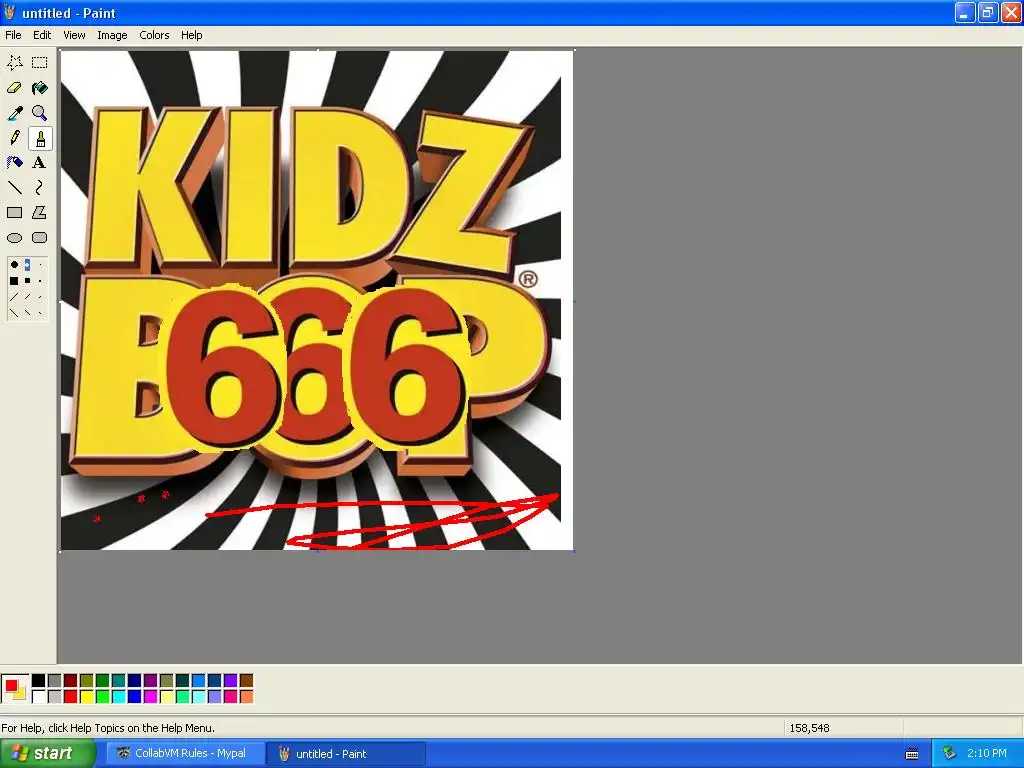Click the network connection tray icon
1024x768 pixels.
coord(949,754)
